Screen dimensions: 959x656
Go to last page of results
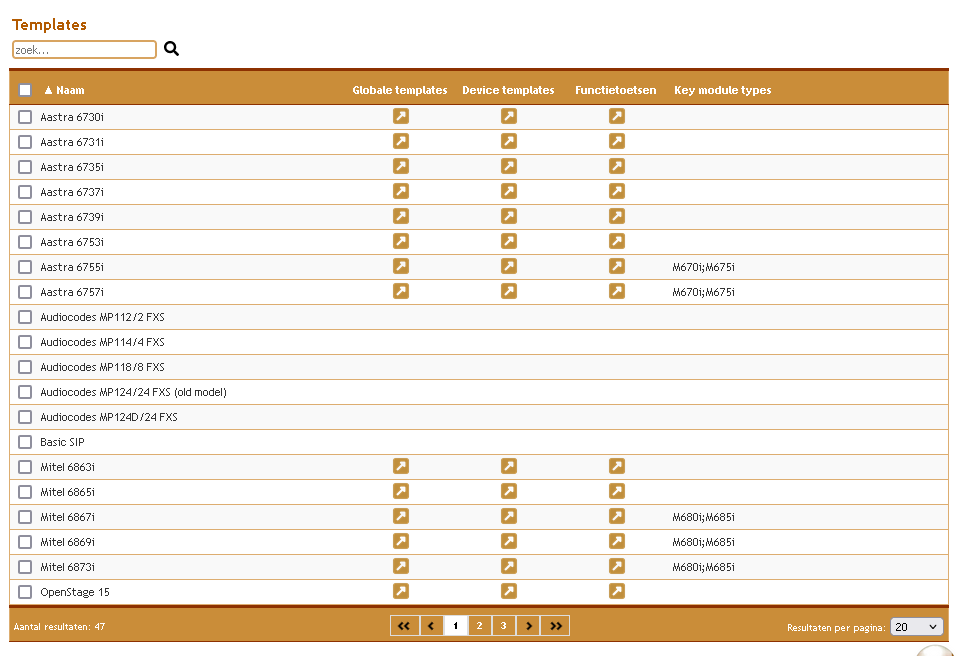(555, 625)
